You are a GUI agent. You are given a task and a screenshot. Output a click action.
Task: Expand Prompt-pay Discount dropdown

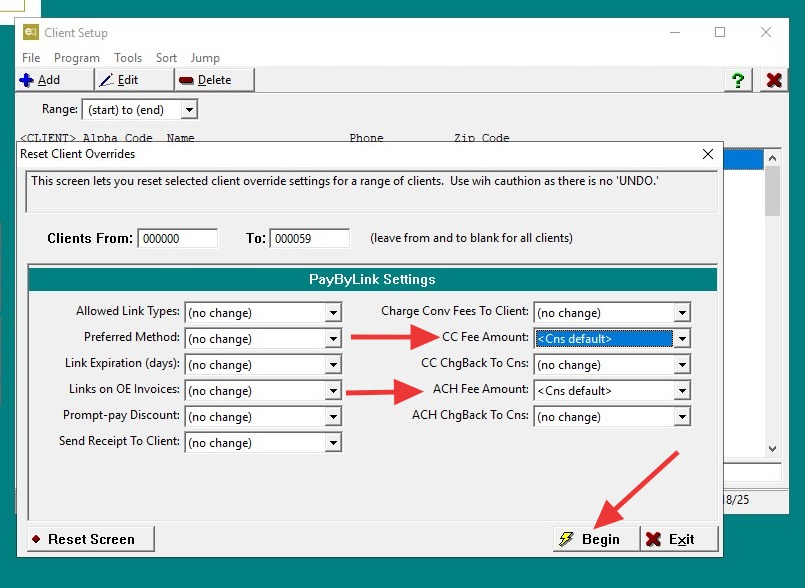click(333, 416)
